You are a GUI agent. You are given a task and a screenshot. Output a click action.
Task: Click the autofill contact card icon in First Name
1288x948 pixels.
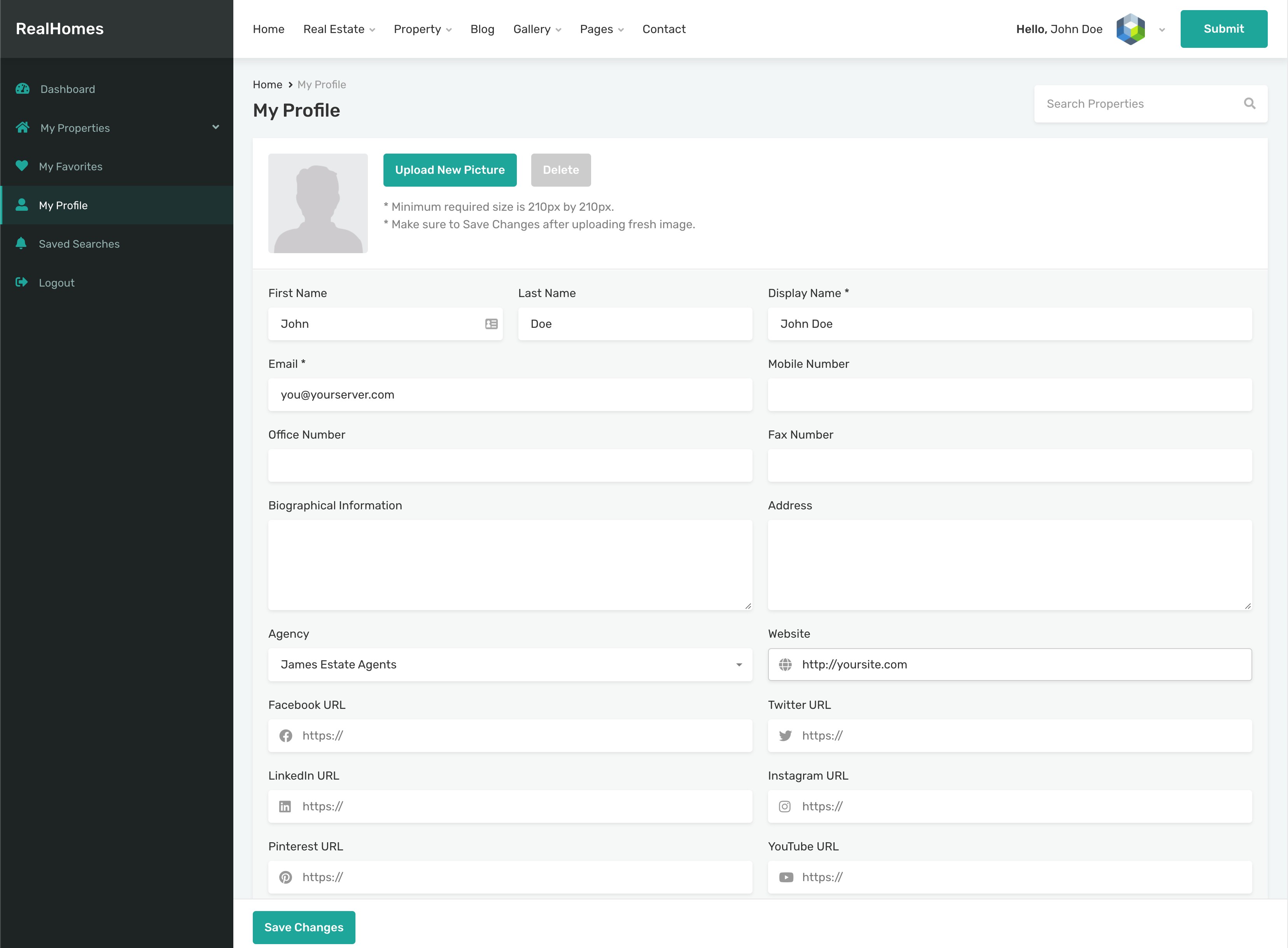(491, 324)
